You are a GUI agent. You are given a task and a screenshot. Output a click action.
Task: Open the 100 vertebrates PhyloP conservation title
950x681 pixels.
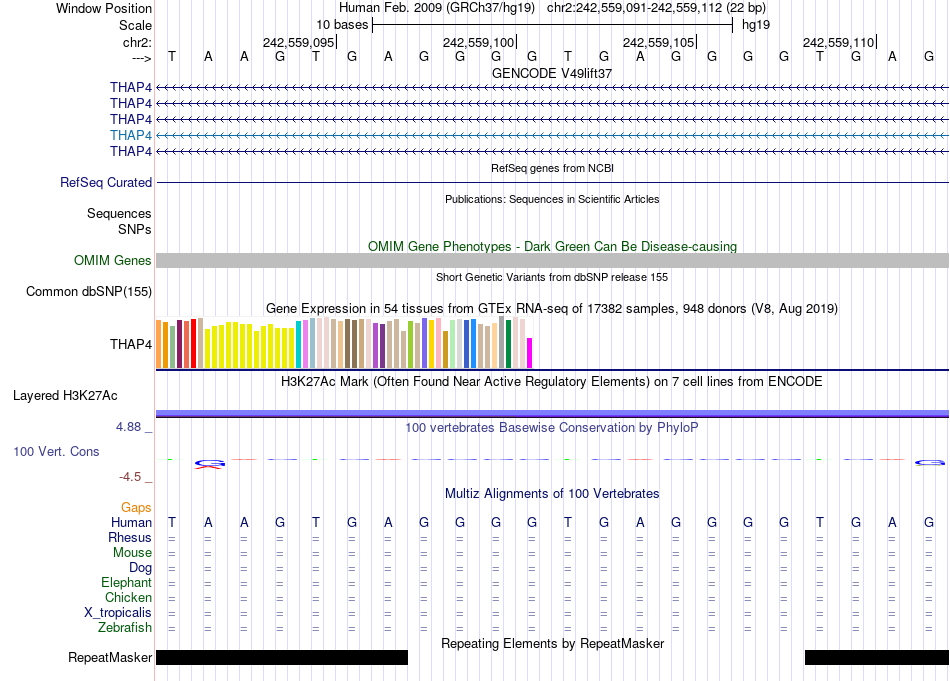[552, 428]
